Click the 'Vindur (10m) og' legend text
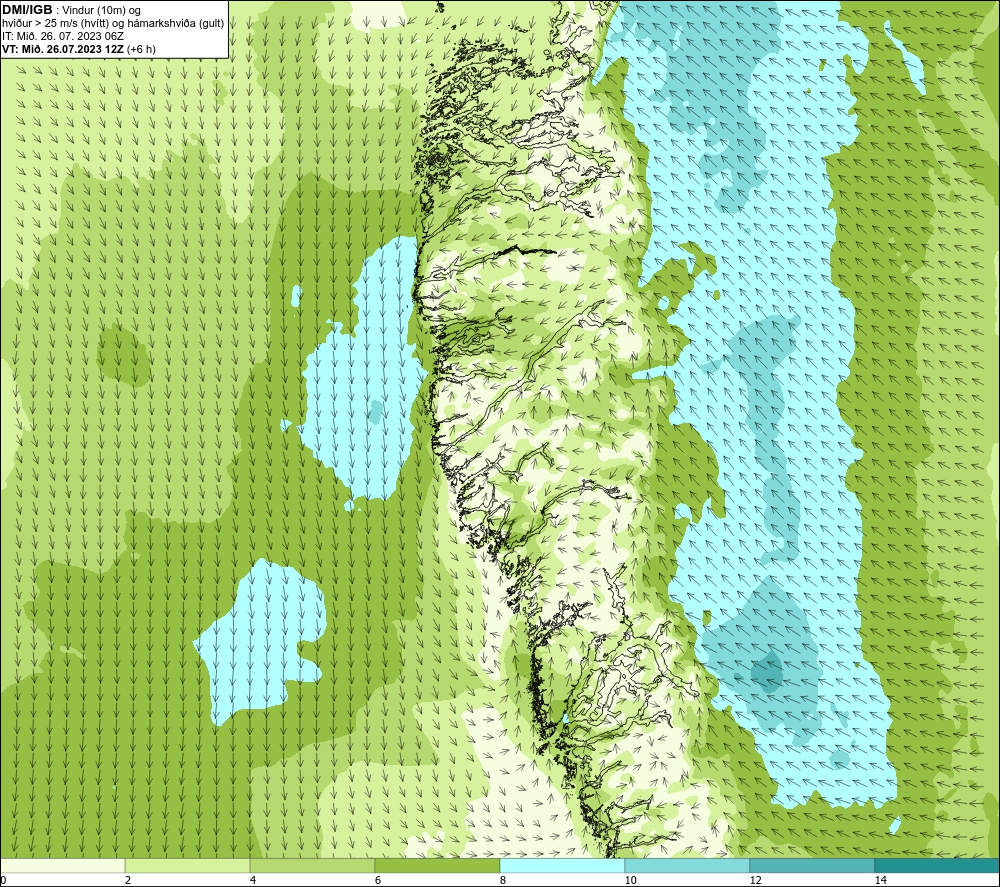The height and width of the screenshot is (887, 1000). coord(101,11)
